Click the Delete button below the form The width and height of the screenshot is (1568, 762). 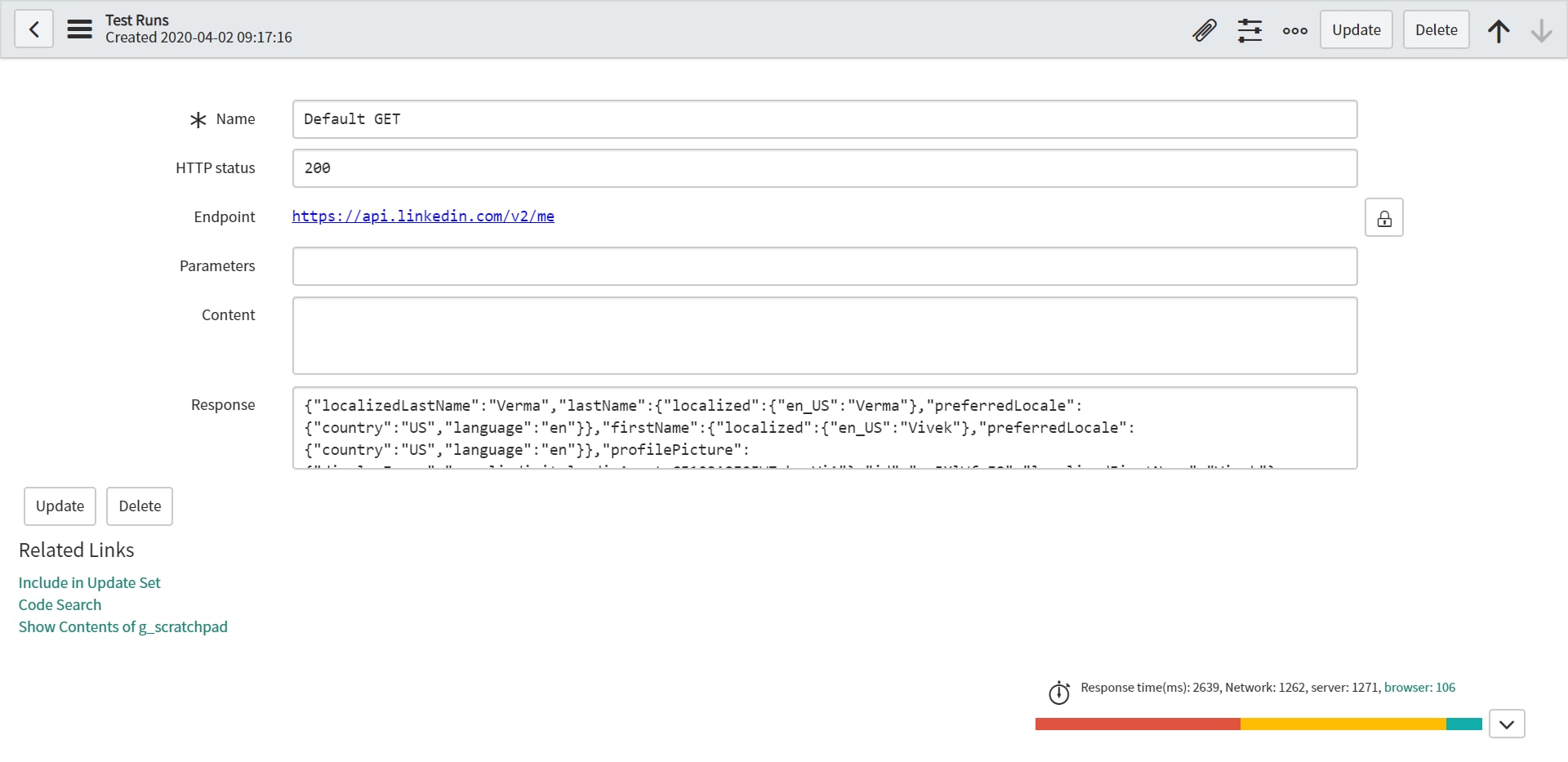click(x=139, y=506)
